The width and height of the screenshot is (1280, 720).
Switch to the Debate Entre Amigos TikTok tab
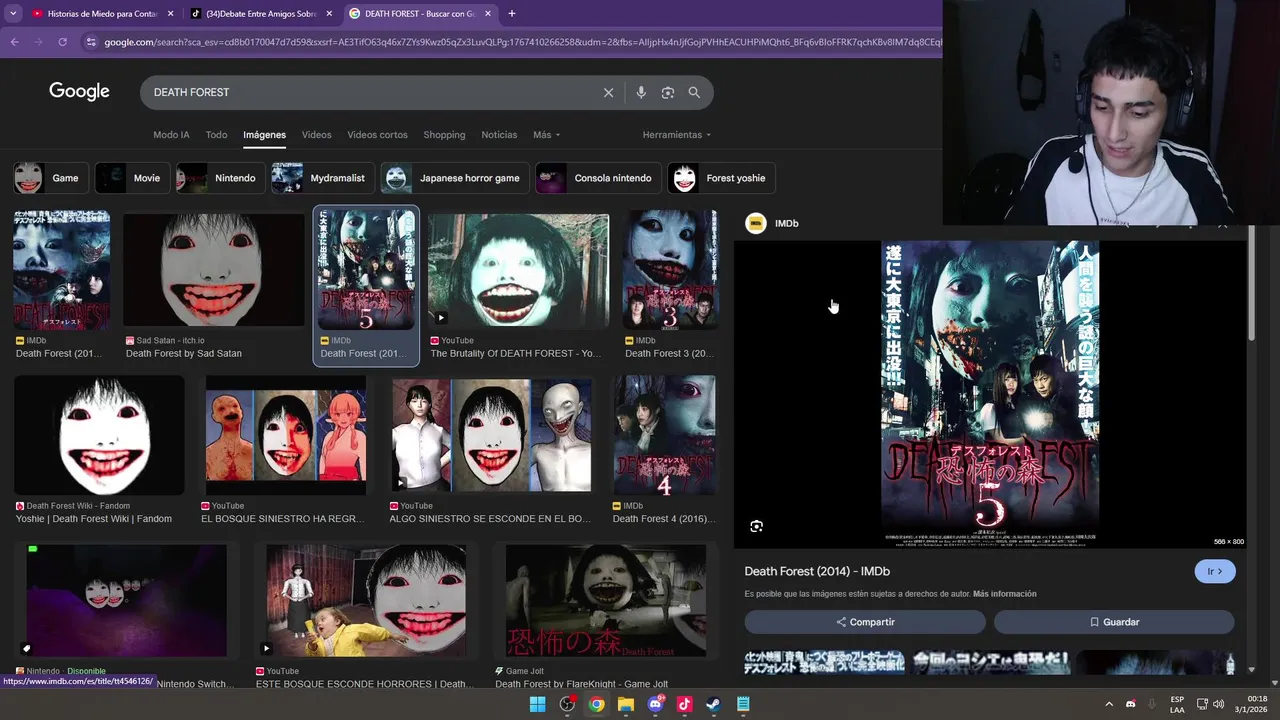262,14
